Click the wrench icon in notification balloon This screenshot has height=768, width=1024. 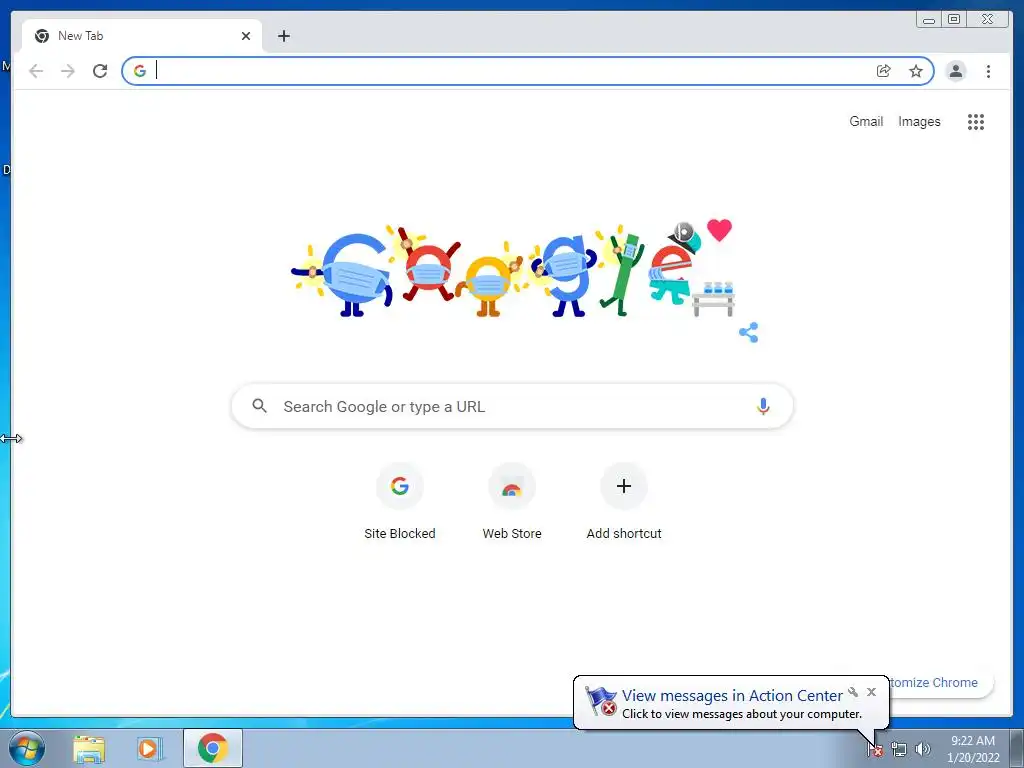853,692
